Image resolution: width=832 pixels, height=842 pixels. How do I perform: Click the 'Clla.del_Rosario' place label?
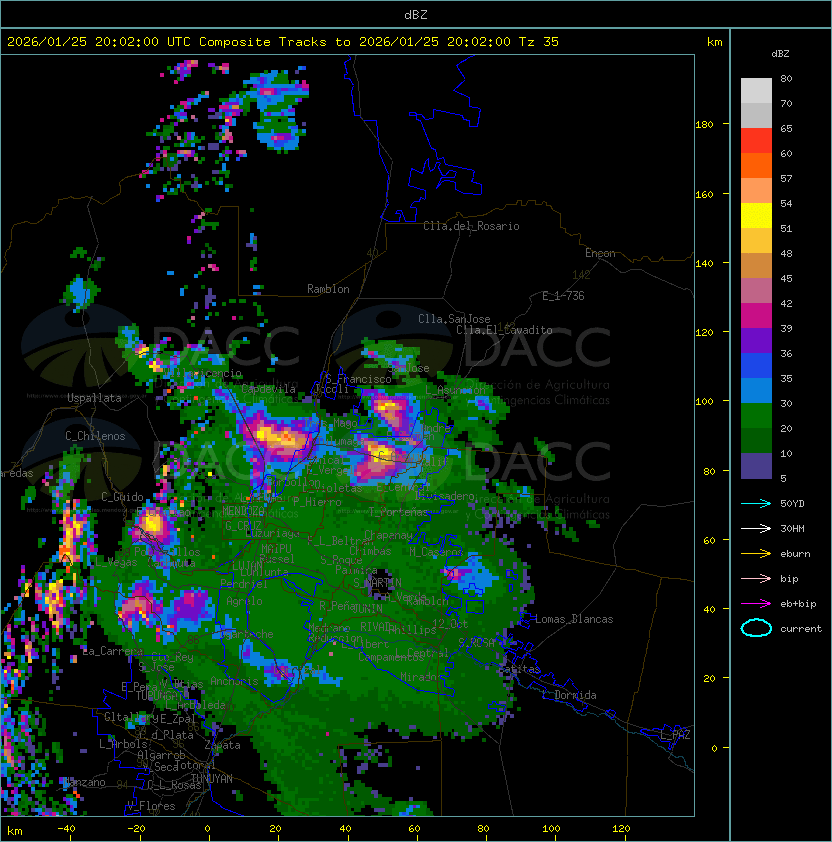(471, 226)
